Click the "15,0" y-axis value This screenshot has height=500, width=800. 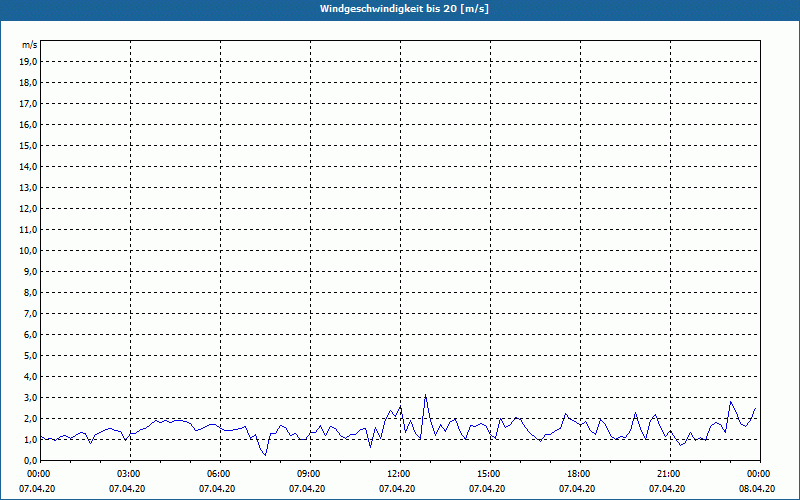pos(28,145)
